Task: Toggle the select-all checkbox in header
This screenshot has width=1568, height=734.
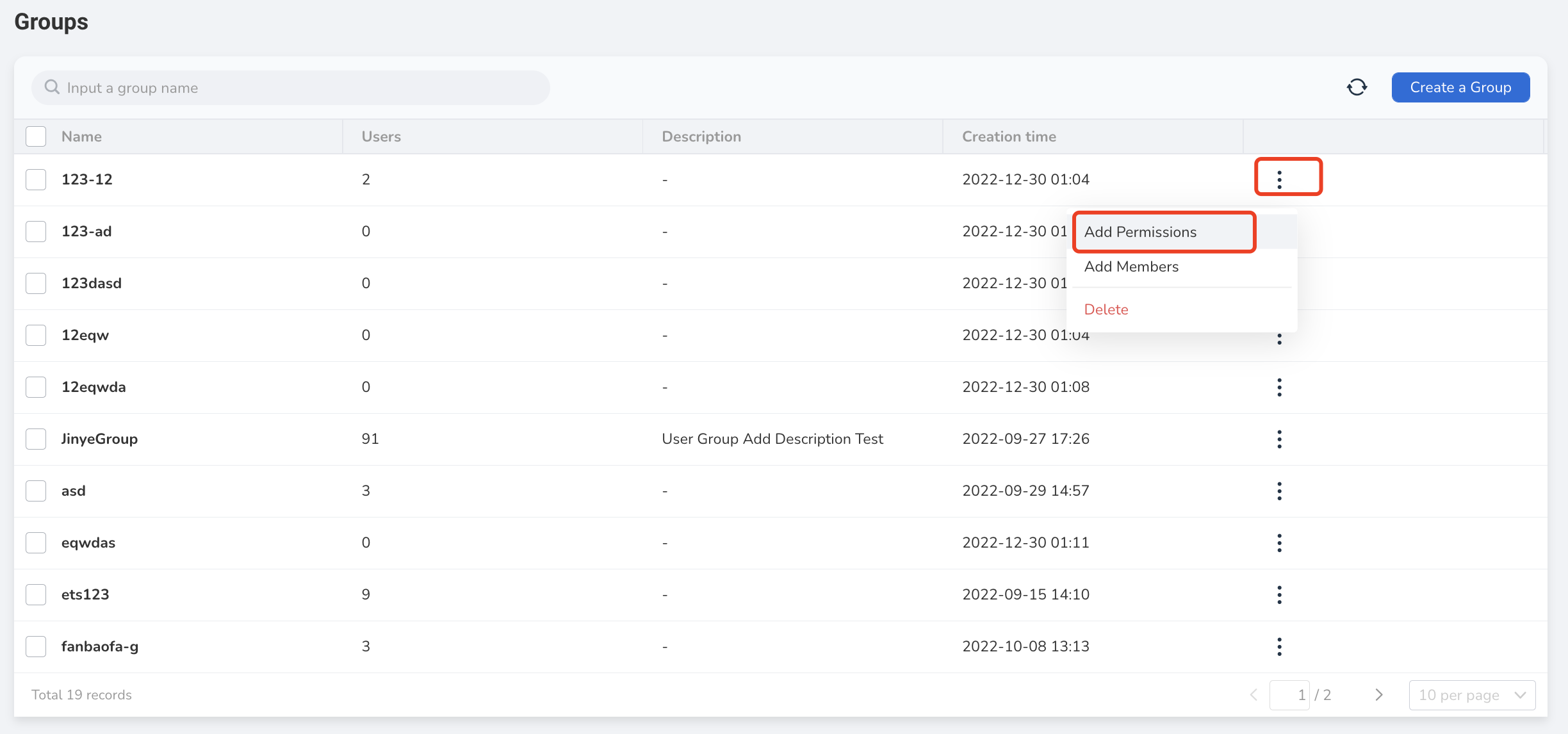Action: pyautogui.click(x=36, y=136)
